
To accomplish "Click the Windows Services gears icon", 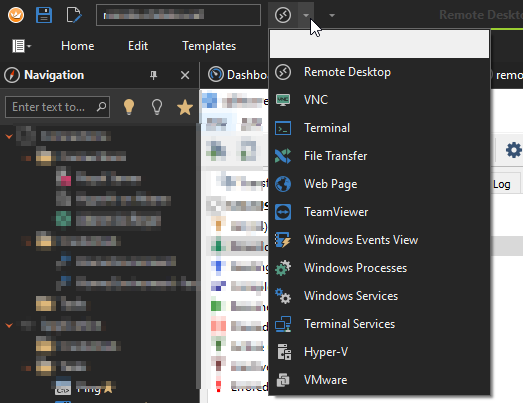I will pyautogui.click(x=283, y=296).
